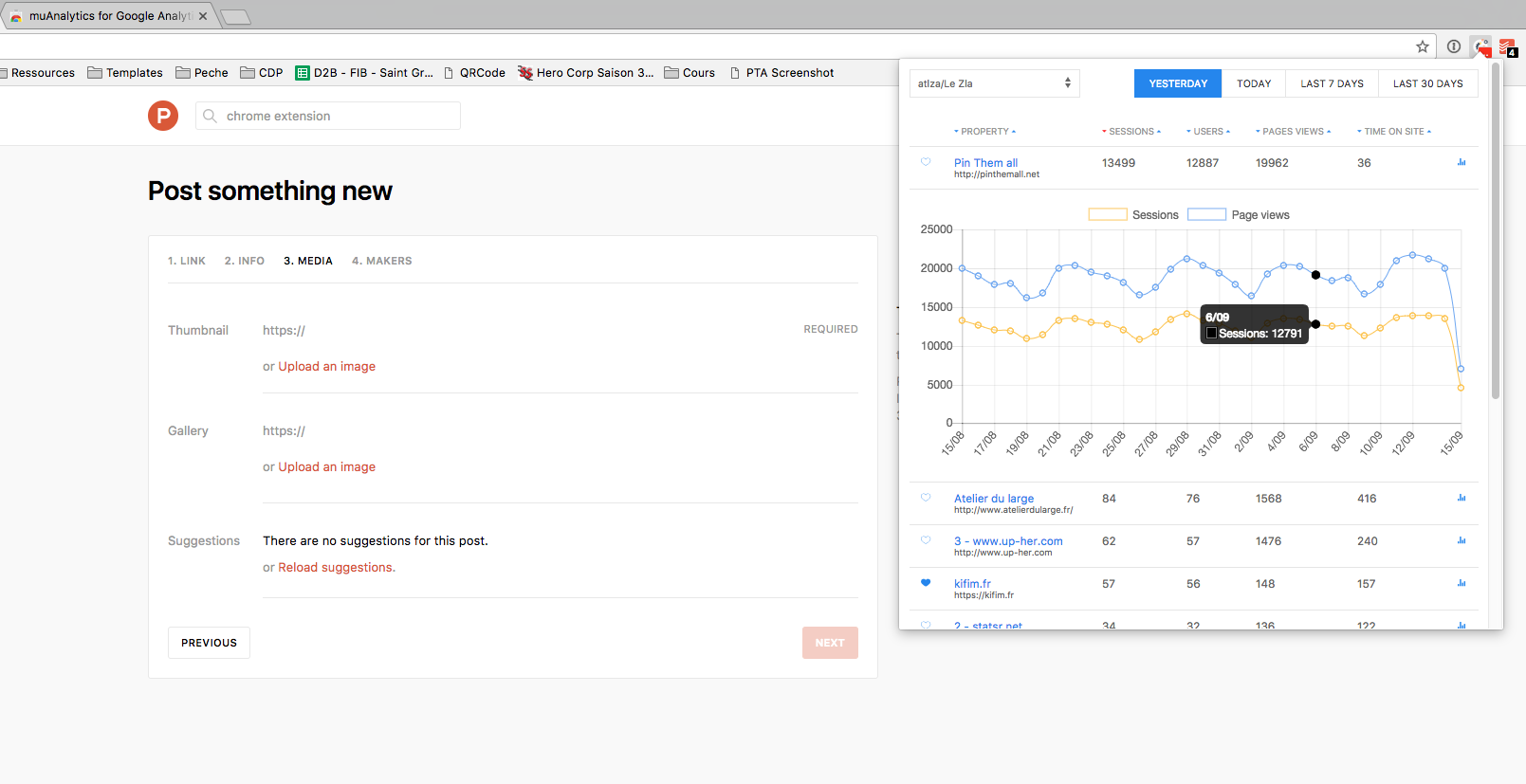The height and width of the screenshot is (784, 1526).
Task: Select the YESTERDAY period tab
Action: click(1178, 83)
